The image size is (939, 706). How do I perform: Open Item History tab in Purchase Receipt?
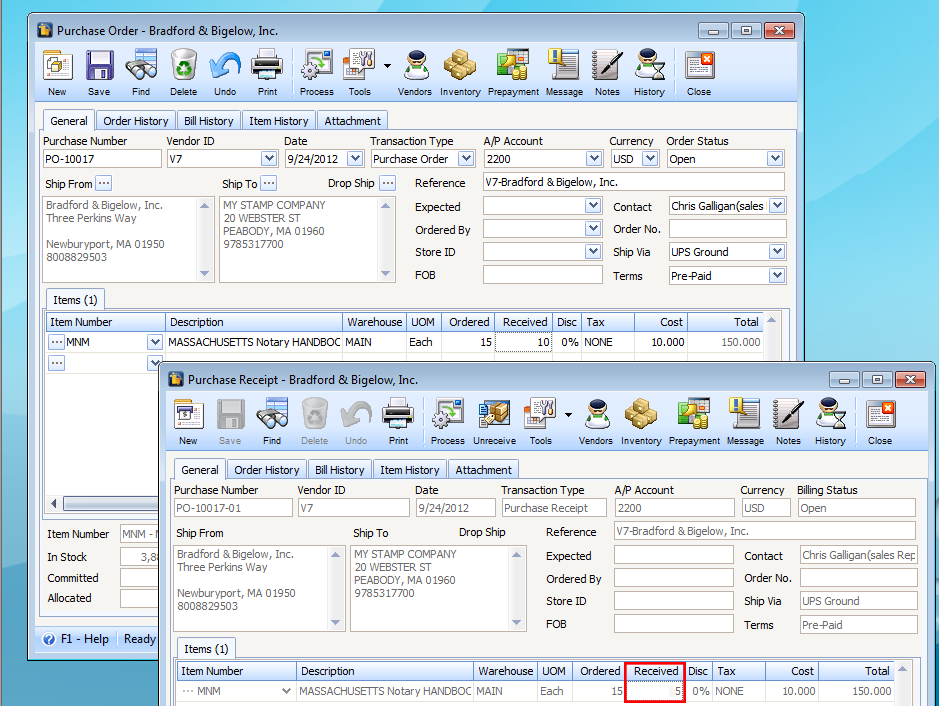(410, 470)
